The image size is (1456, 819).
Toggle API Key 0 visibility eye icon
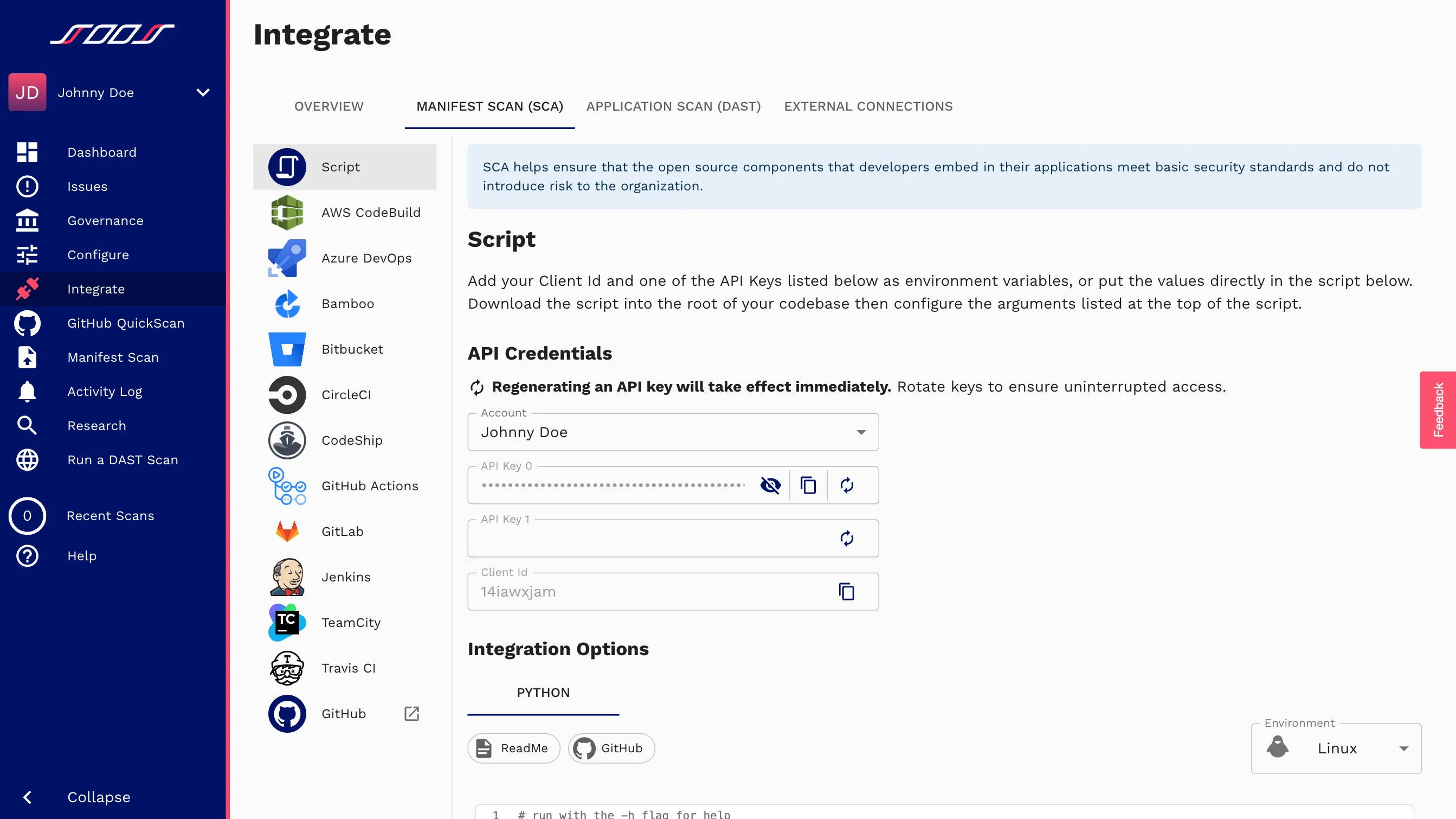(x=770, y=485)
